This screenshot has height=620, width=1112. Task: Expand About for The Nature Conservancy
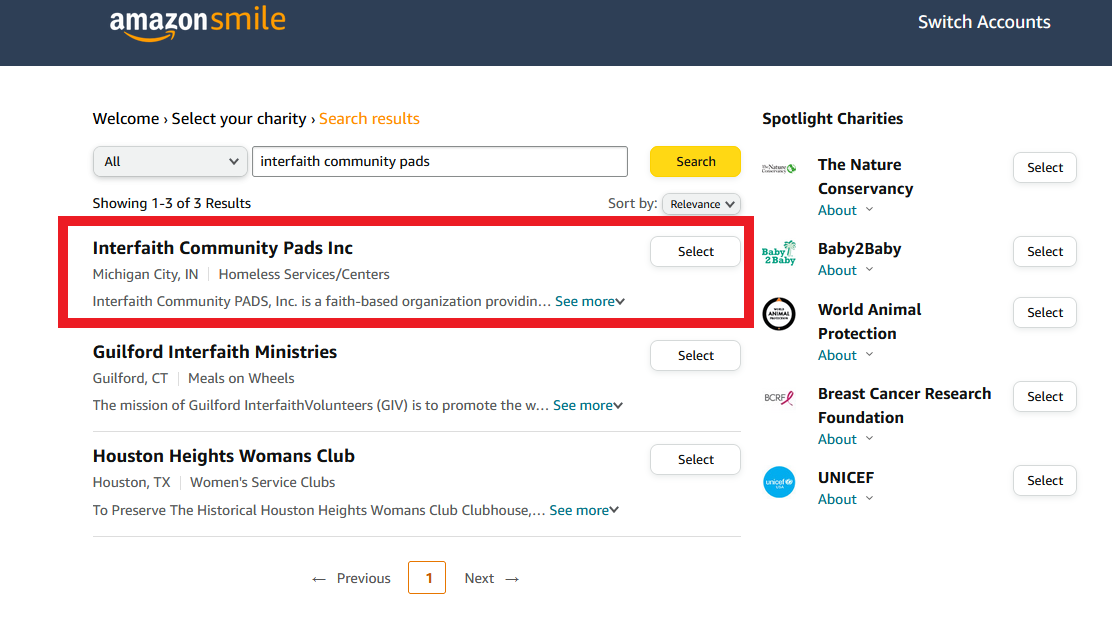tap(845, 211)
